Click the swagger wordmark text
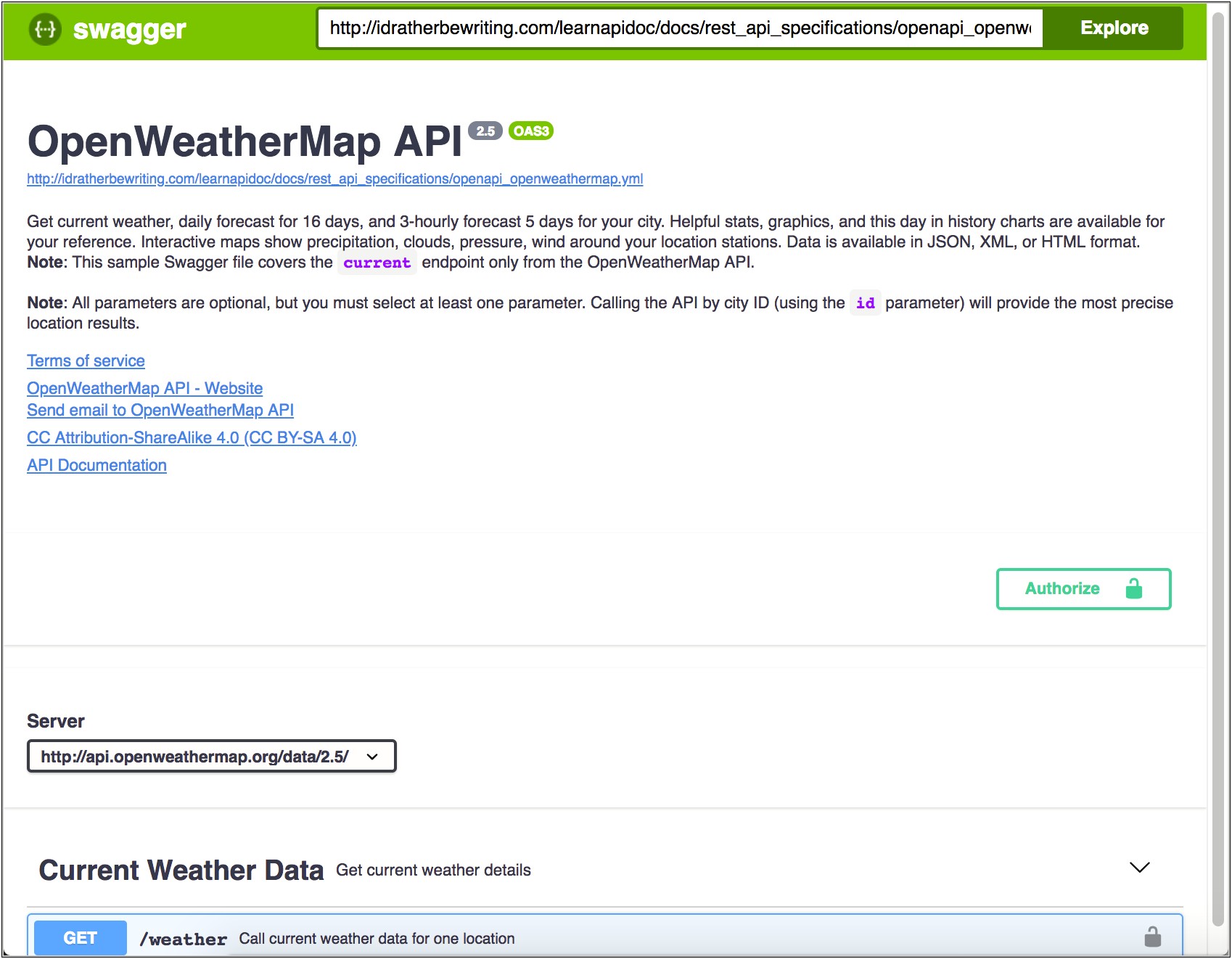This screenshot has height=959, width=1232. 130,30
